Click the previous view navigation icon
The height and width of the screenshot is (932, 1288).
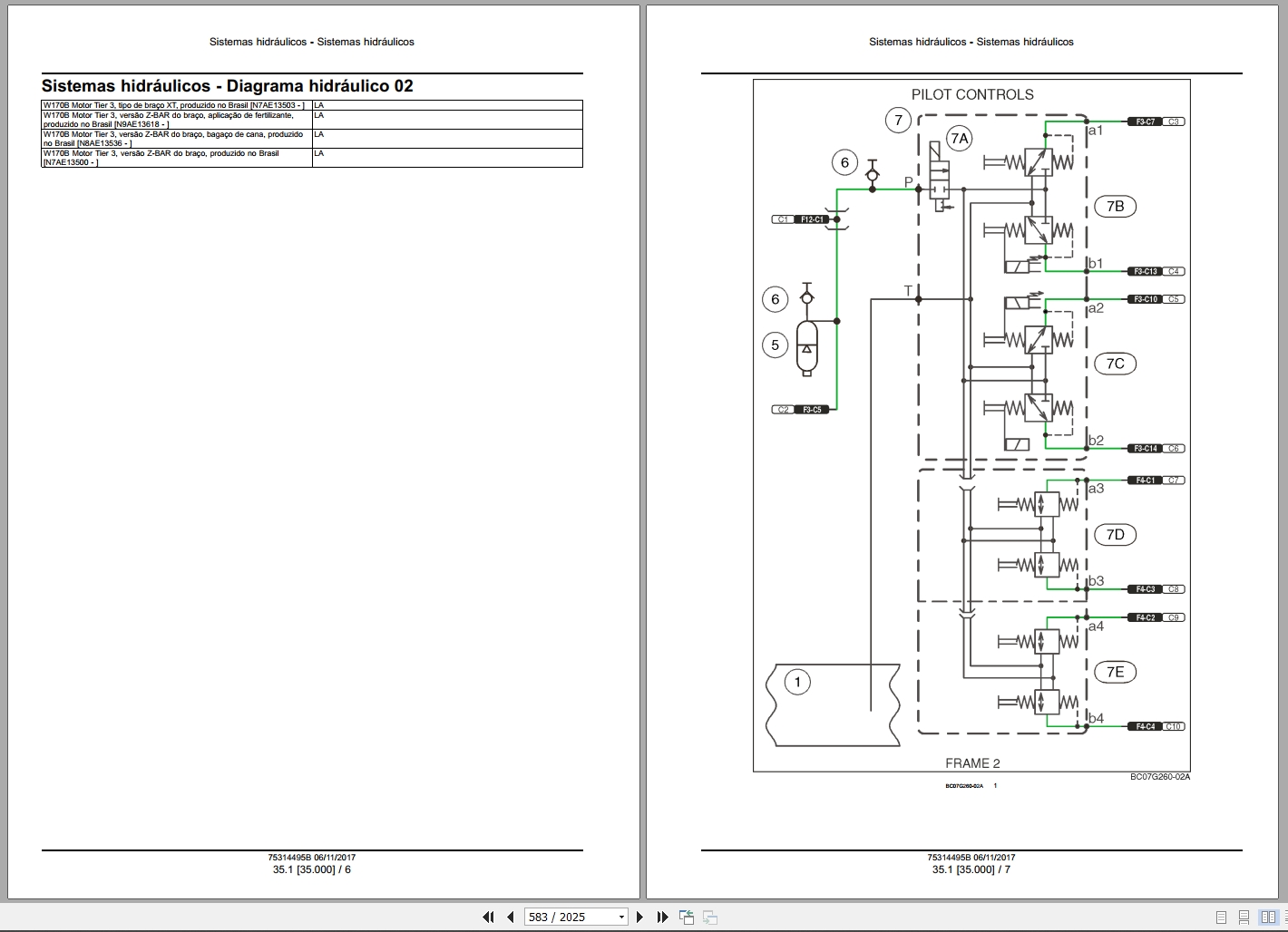(686, 917)
